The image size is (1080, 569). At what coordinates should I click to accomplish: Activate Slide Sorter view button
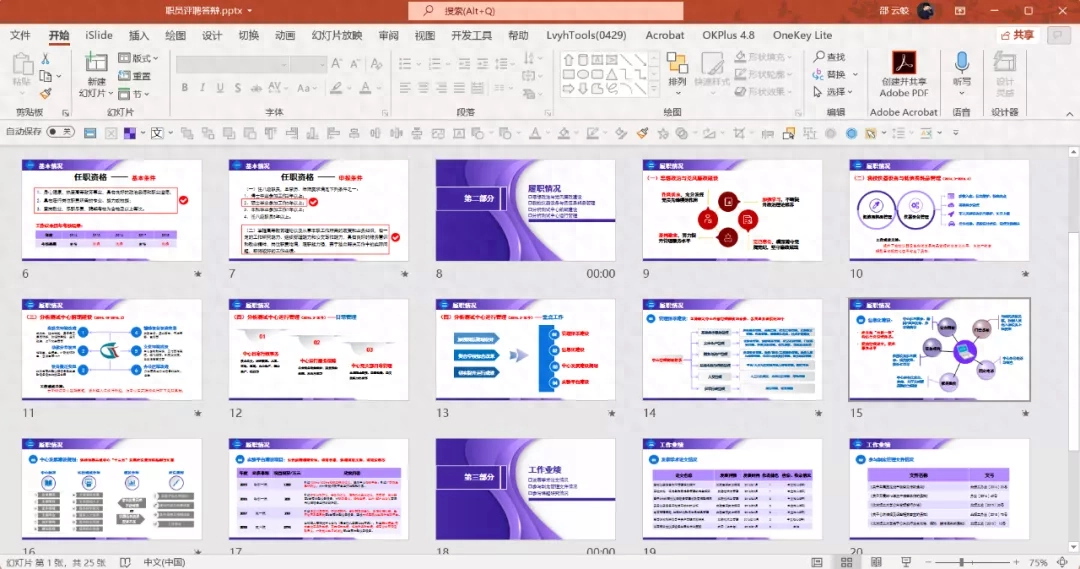(845, 562)
